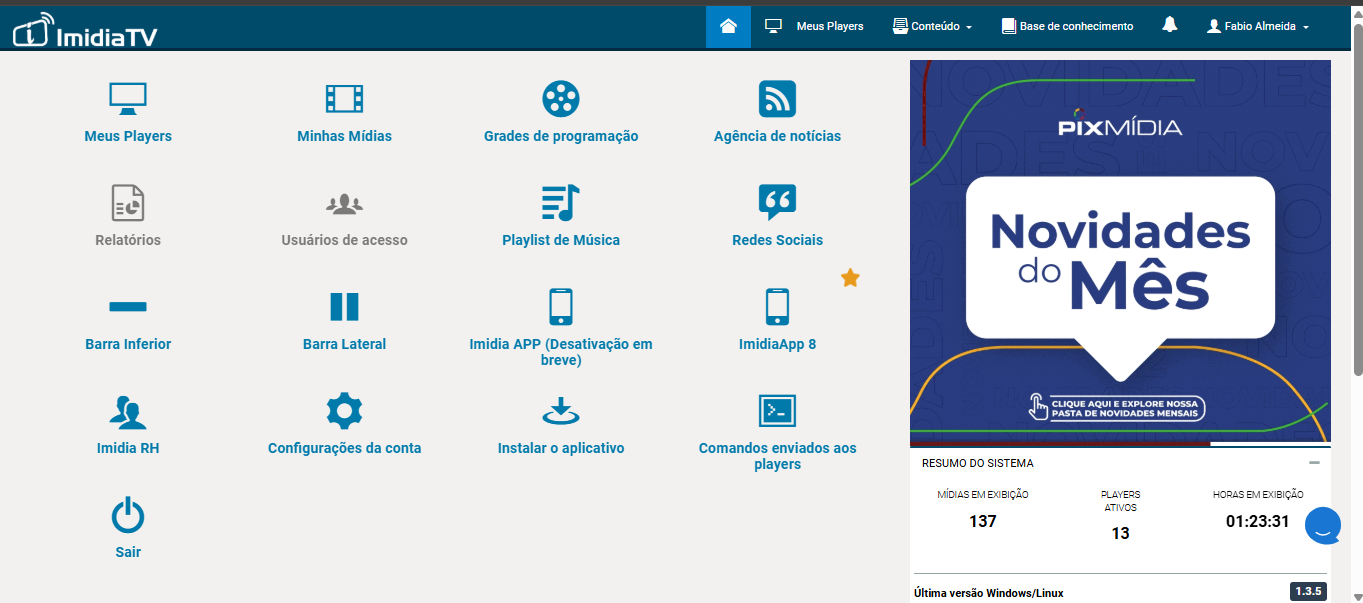
Task: Click the Configurações da conta link
Action: click(x=344, y=448)
